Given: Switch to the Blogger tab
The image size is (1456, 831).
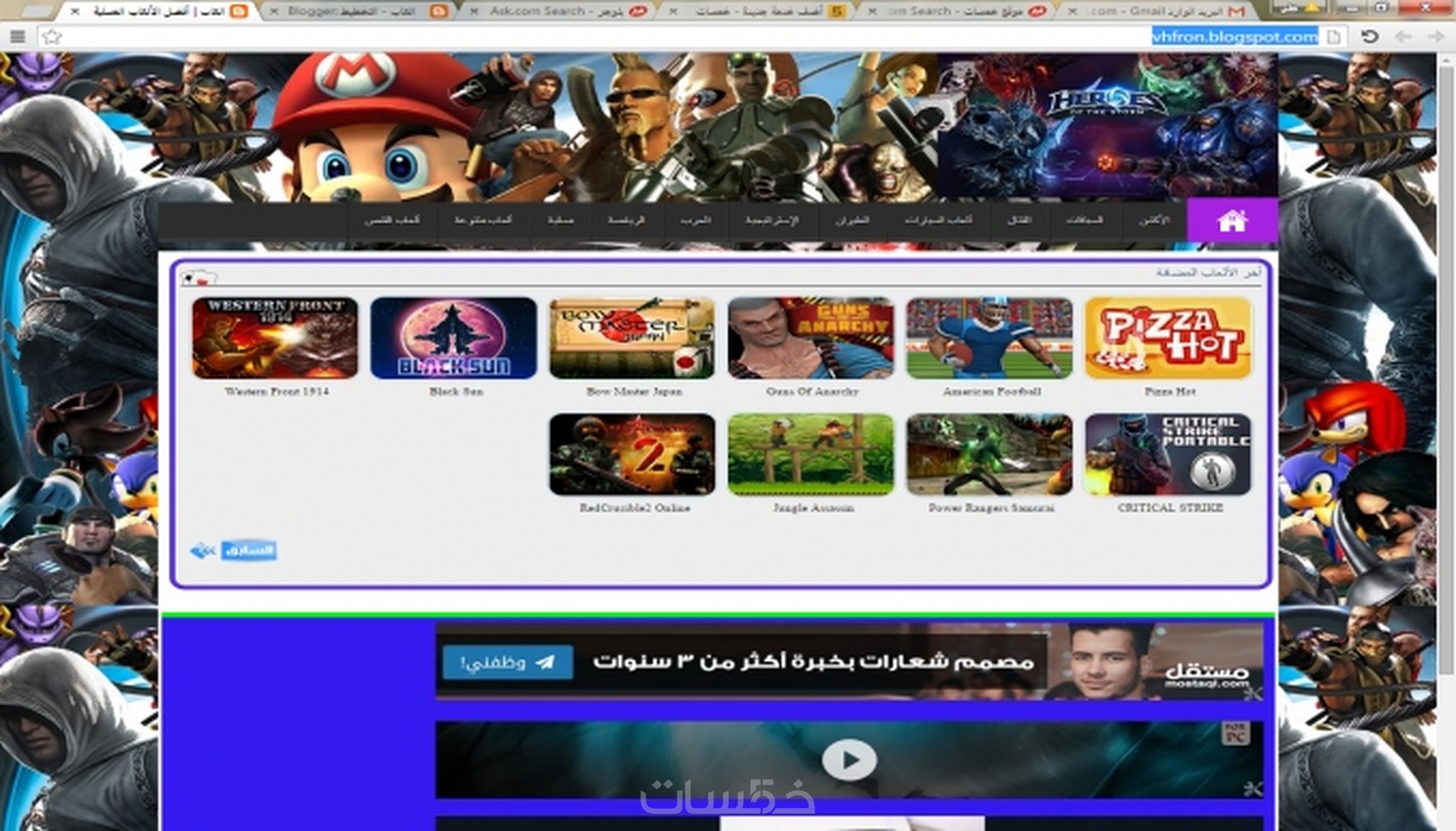Looking at the screenshot, I should (360, 11).
